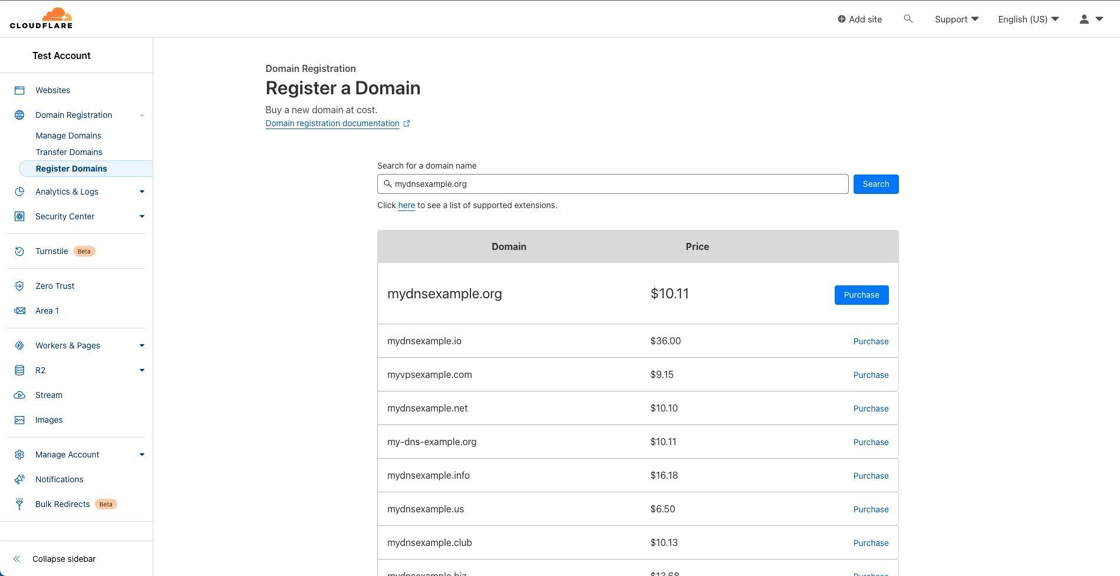Expand the Support dropdown
The width and height of the screenshot is (1120, 576).
click(956, 19)
